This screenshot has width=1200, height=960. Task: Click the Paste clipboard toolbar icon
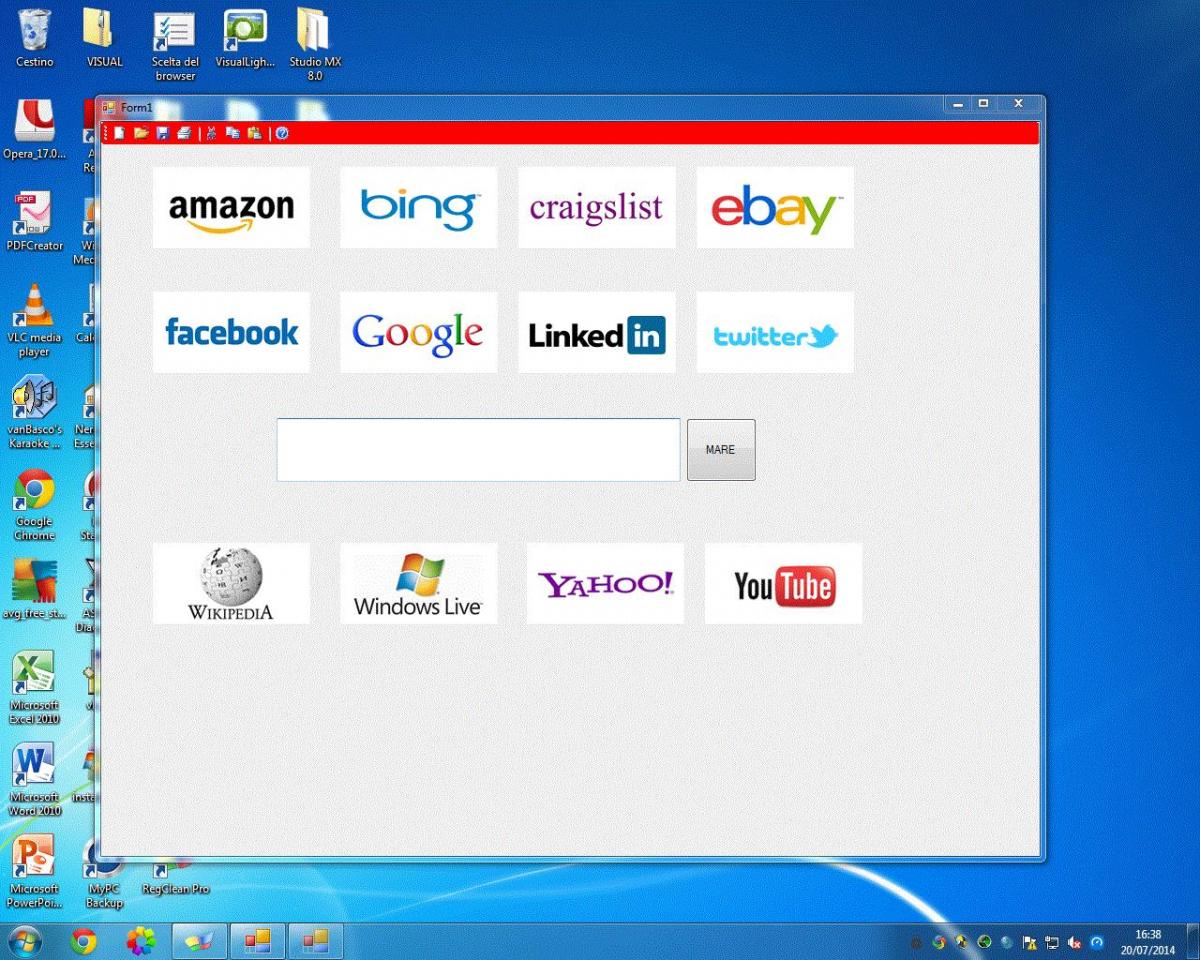(255, 133)
